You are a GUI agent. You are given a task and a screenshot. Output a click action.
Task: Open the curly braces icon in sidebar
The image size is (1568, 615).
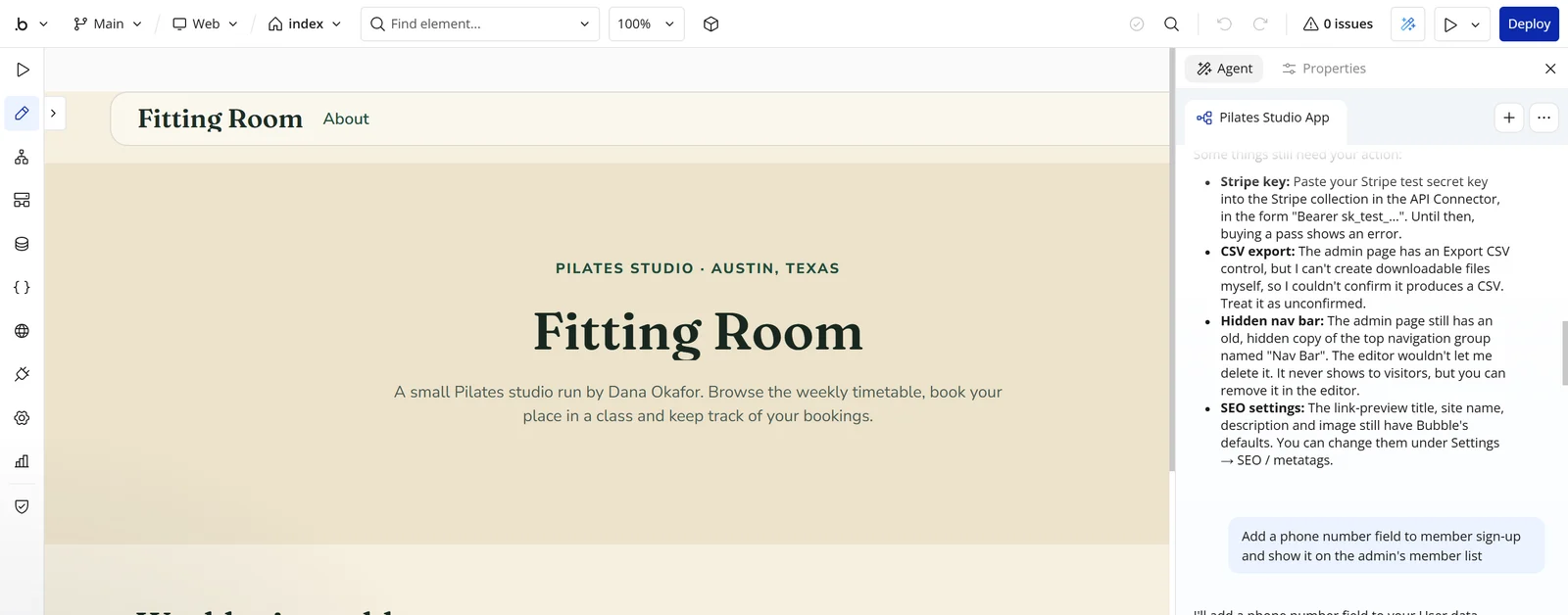22,287
